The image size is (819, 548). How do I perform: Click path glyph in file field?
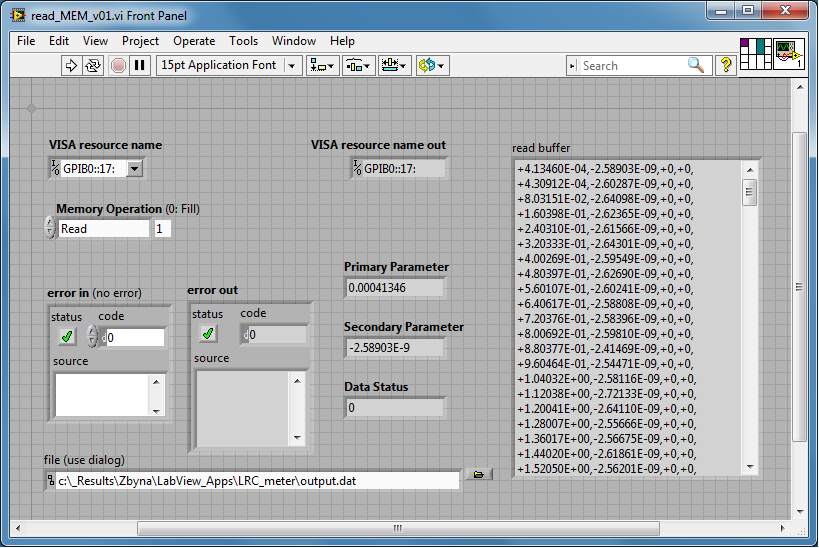pyautogui.click(x=51, y=480)
